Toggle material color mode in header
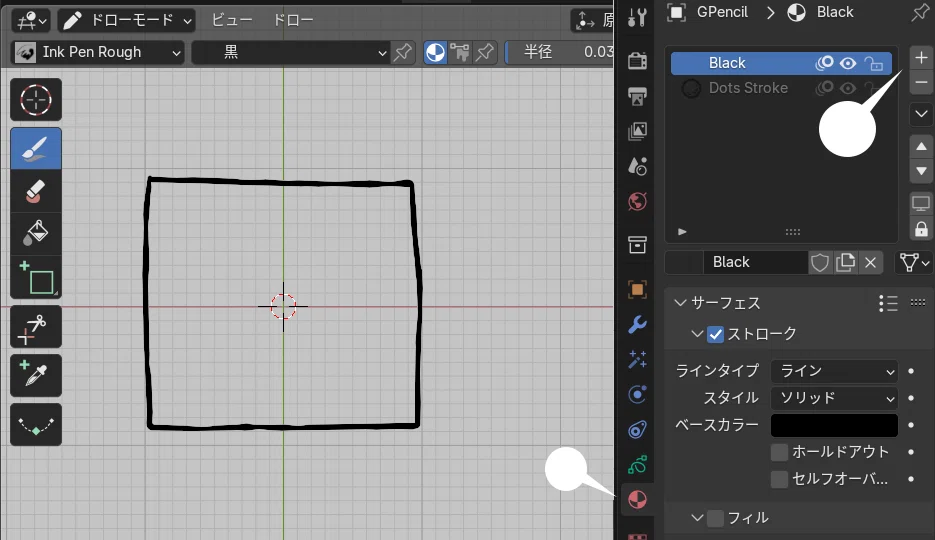 point(435,52)
